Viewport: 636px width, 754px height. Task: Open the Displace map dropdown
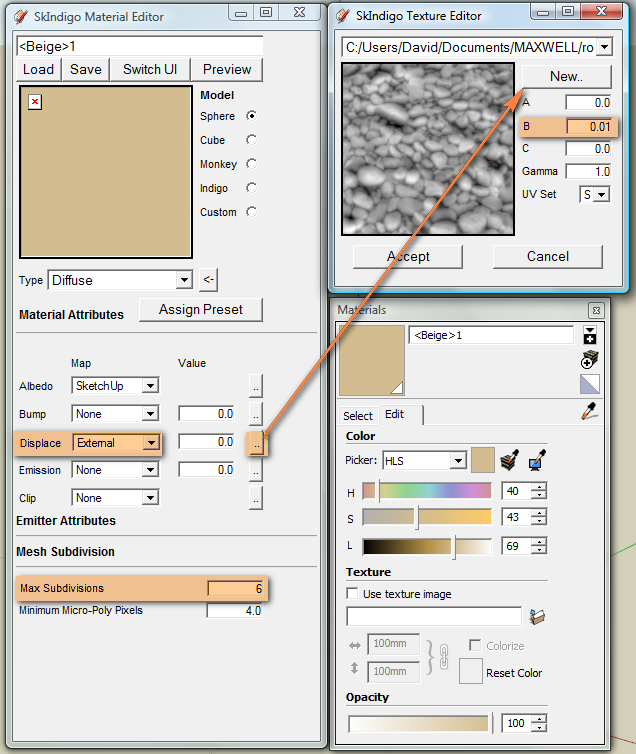150,442
